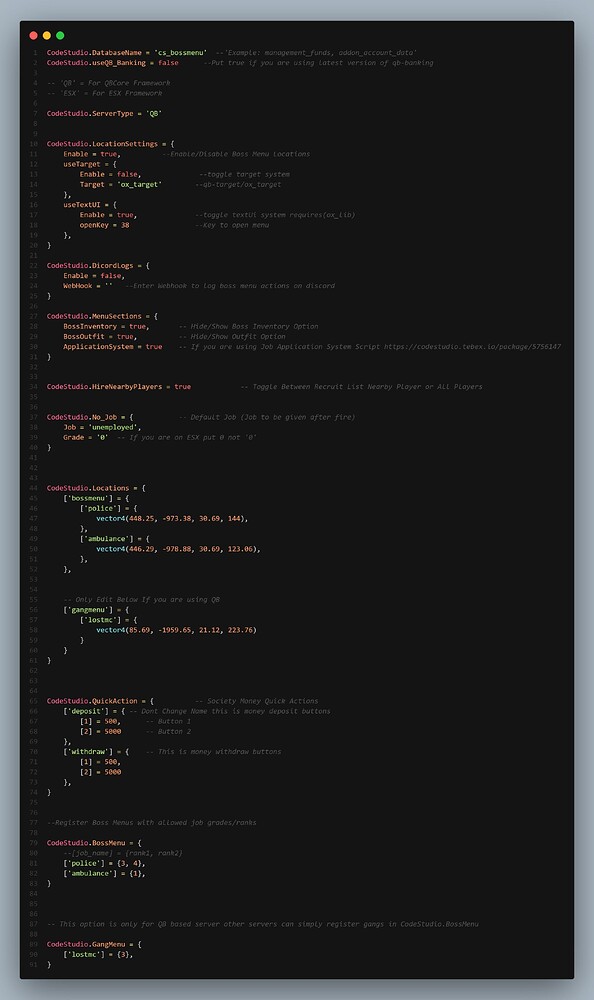Image resolution: width=594 pixels, height=1000 pixels.
Task: Place cursor on 'cs_bossmenu' database name string
Action: tap(181, 53)
